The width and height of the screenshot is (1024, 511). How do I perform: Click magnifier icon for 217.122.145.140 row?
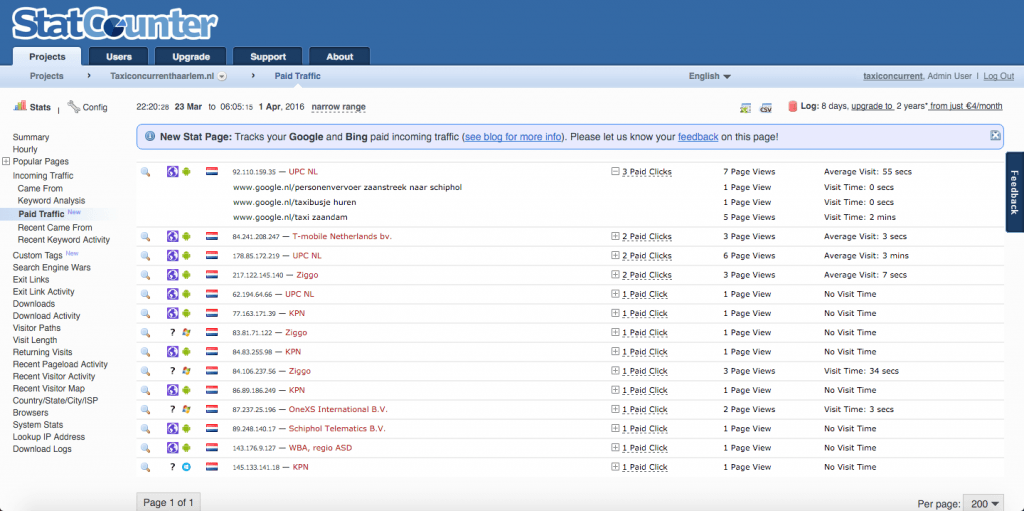click(146, 275)
